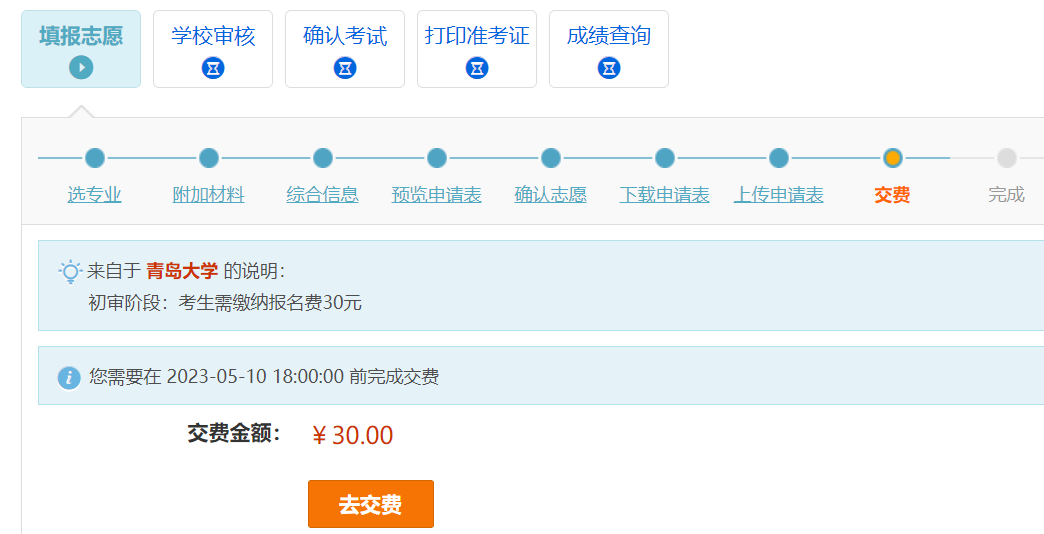Viewport: 1044px width, 534px height.
Task: Click the hourglass icon under 学校审核
Action: [x=213, y=68]
